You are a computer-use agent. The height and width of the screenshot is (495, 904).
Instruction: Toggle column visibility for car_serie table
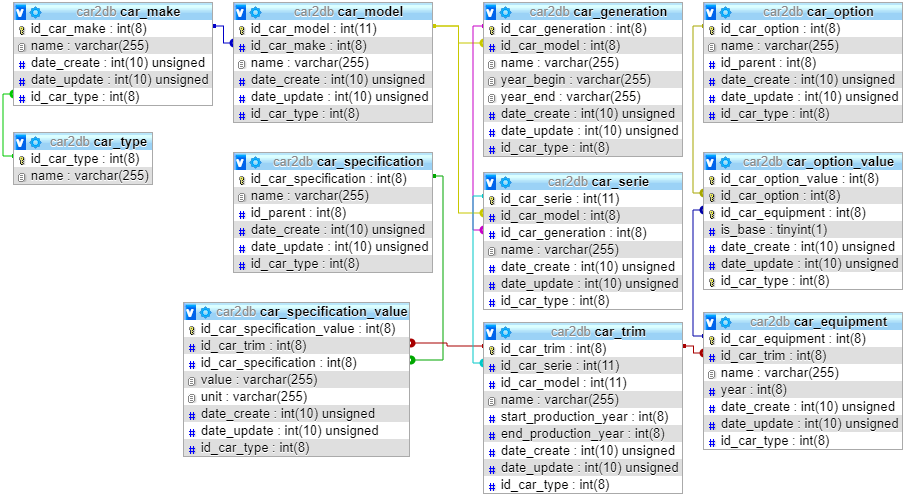point(491,182)
